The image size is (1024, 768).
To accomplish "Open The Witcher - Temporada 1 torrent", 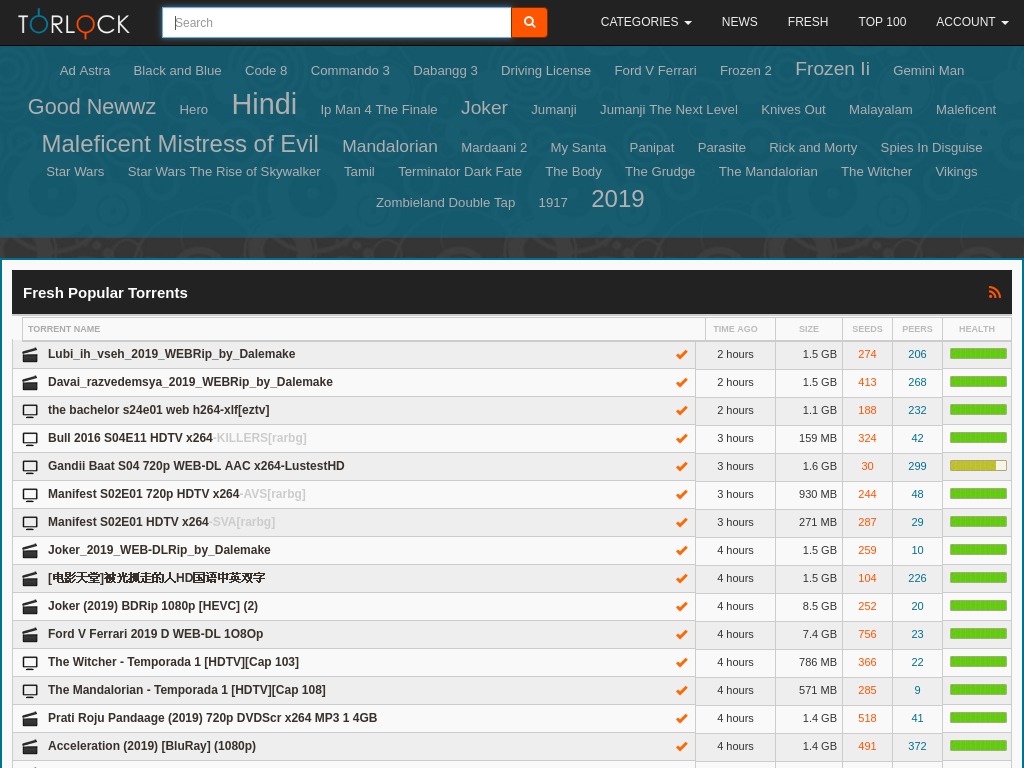I will [x=173, y=662].
